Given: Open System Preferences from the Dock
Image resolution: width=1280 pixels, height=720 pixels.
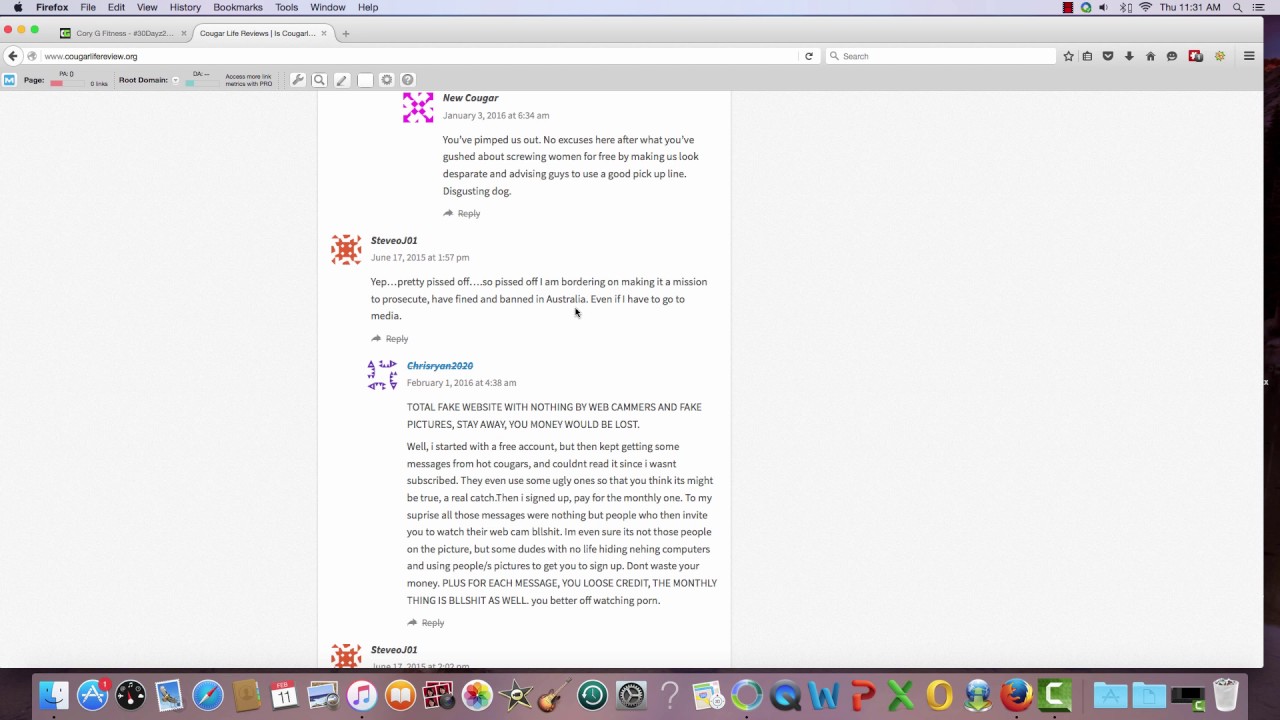Looking at the screenshot, I should (x=631, y=695).
